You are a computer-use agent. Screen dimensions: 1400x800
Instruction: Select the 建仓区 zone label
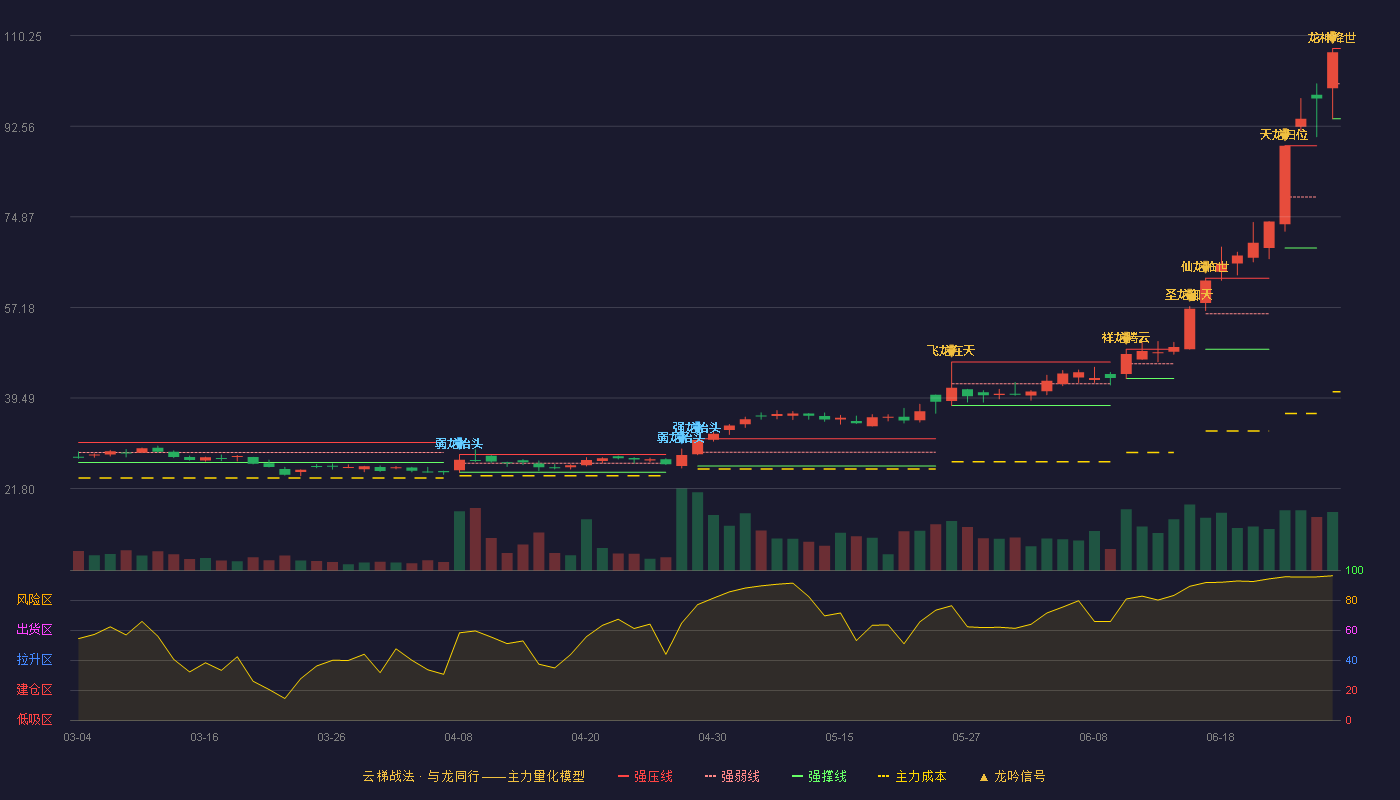pyautogui.click(x=35, y=690)
